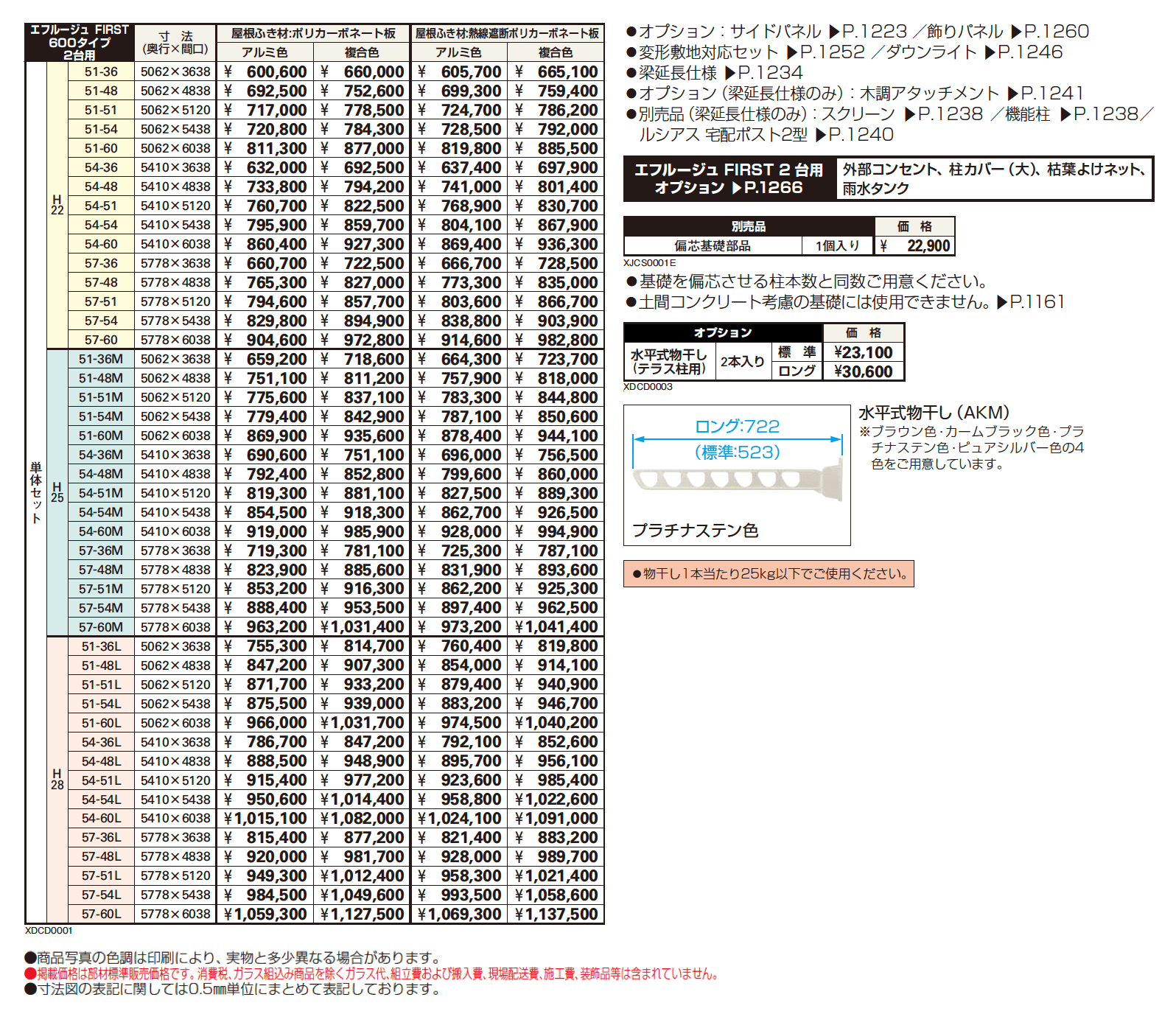
Task: Select price 822,500 in row 54-51
Action: tap(374, 206)
